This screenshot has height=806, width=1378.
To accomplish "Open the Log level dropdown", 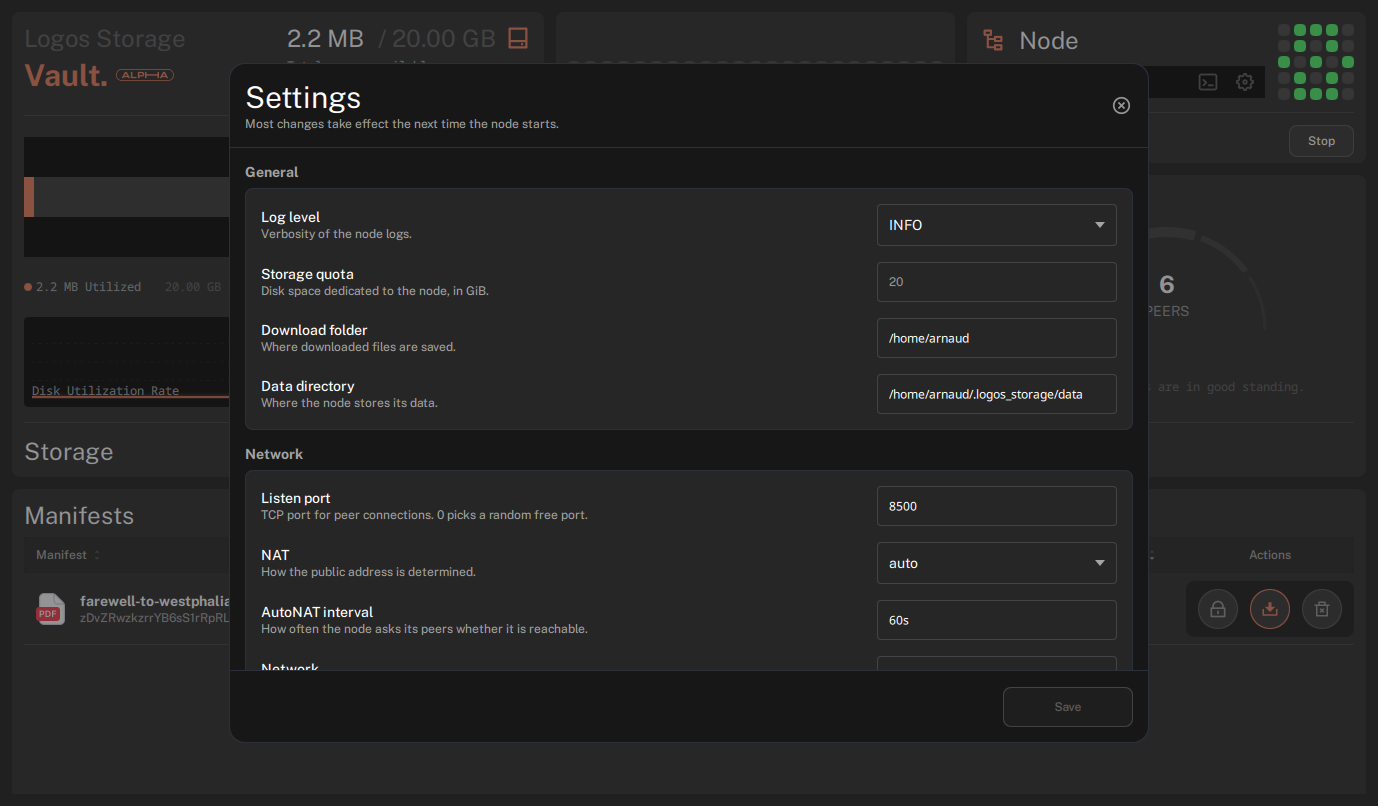I will coord(997,225).
